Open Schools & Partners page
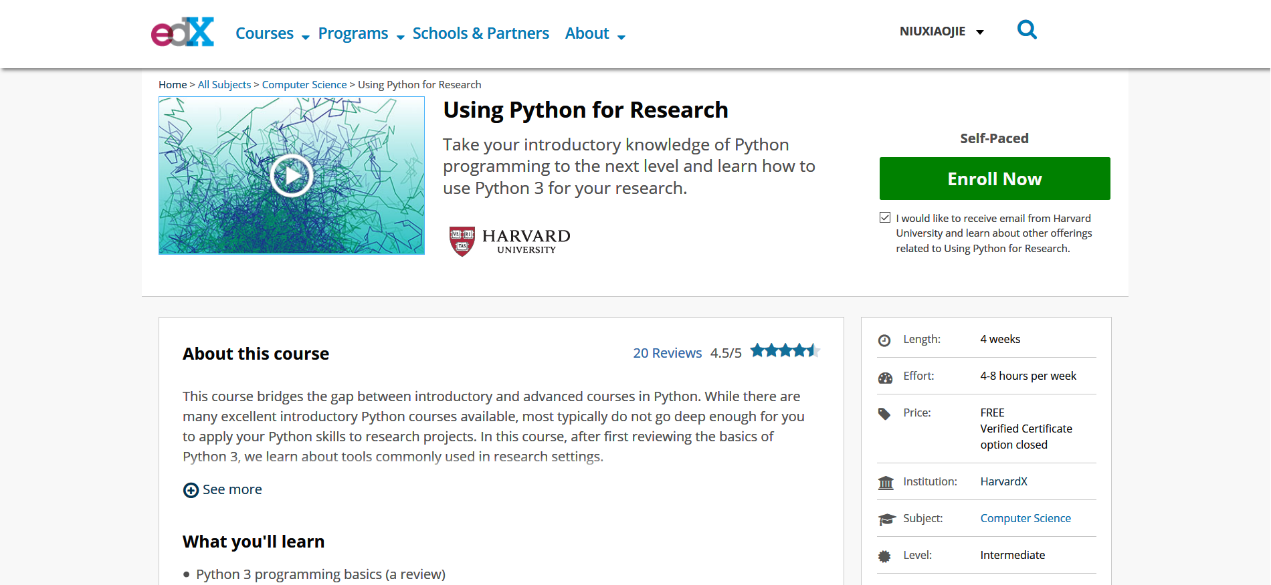 481,33
